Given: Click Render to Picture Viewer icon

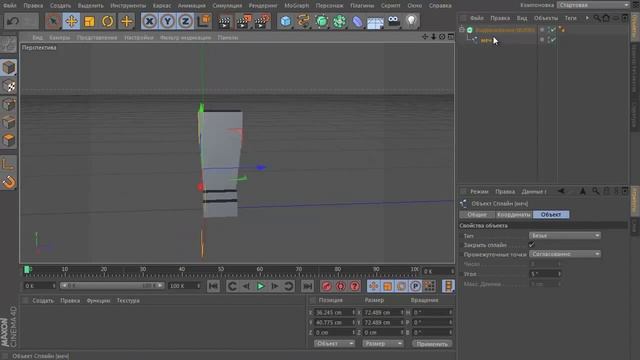Looking at the screenshot, I should 244,21.
